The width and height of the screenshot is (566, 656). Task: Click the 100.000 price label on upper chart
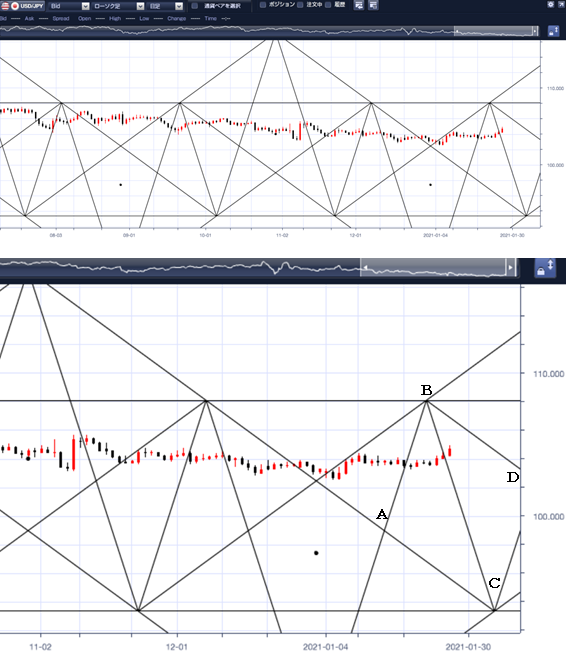click(555, 165)
